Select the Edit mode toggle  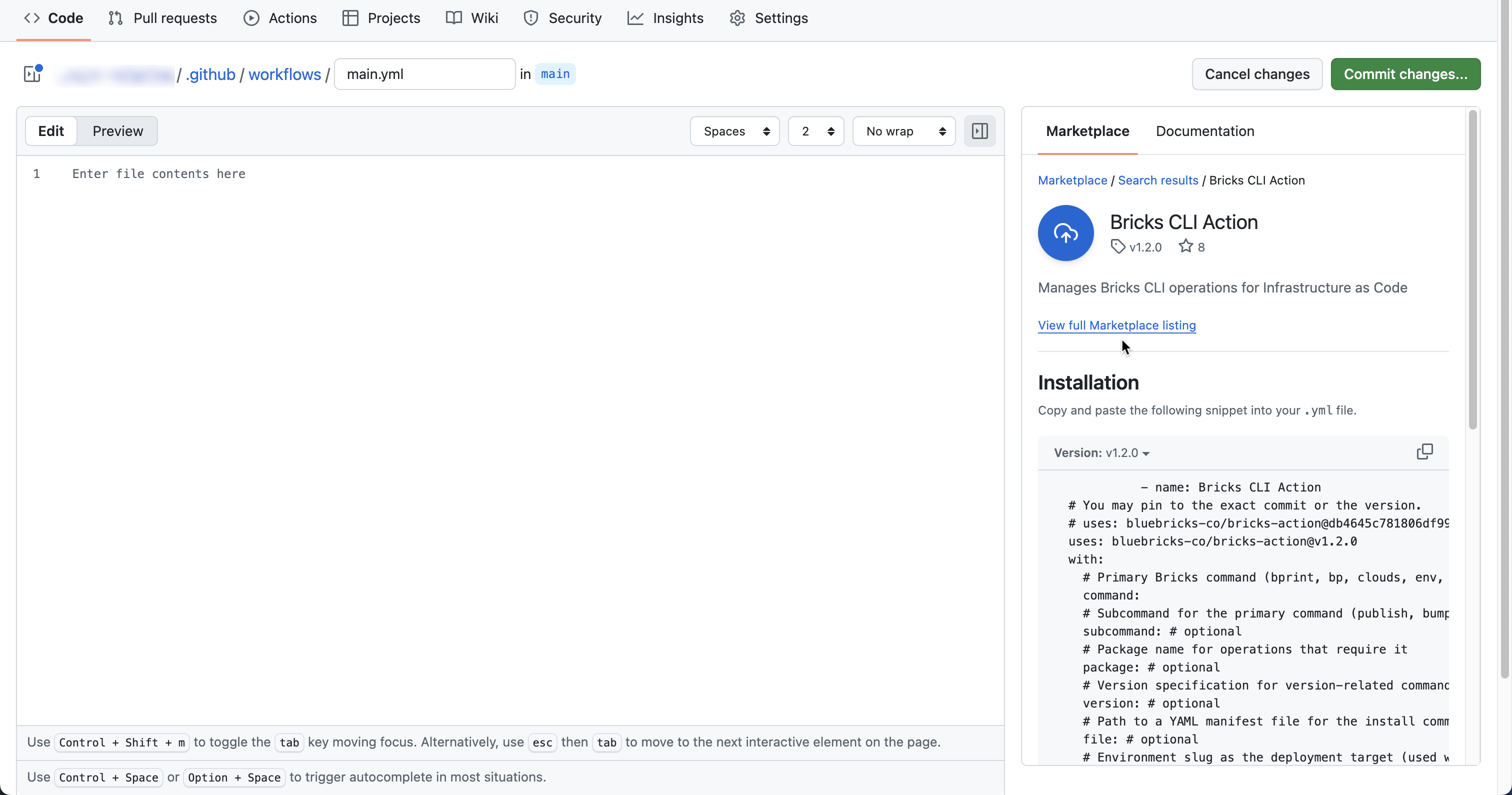coord(51,131)
